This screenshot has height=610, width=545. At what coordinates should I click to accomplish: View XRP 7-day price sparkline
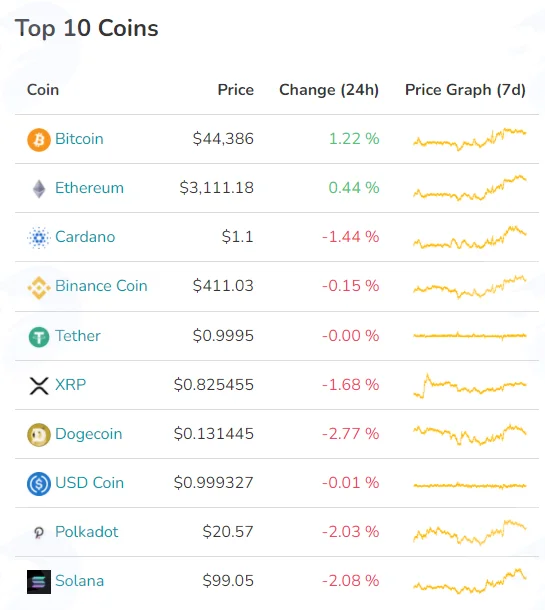point(470,386)
